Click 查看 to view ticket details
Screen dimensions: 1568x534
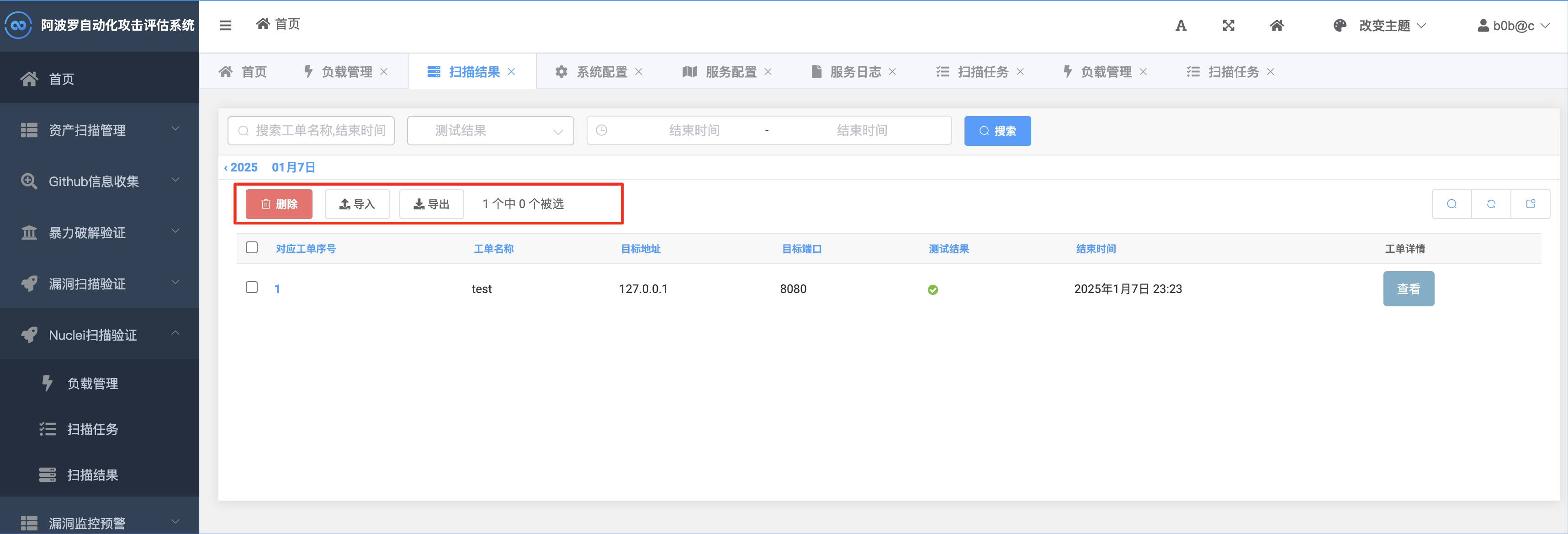pos(1409,288)
